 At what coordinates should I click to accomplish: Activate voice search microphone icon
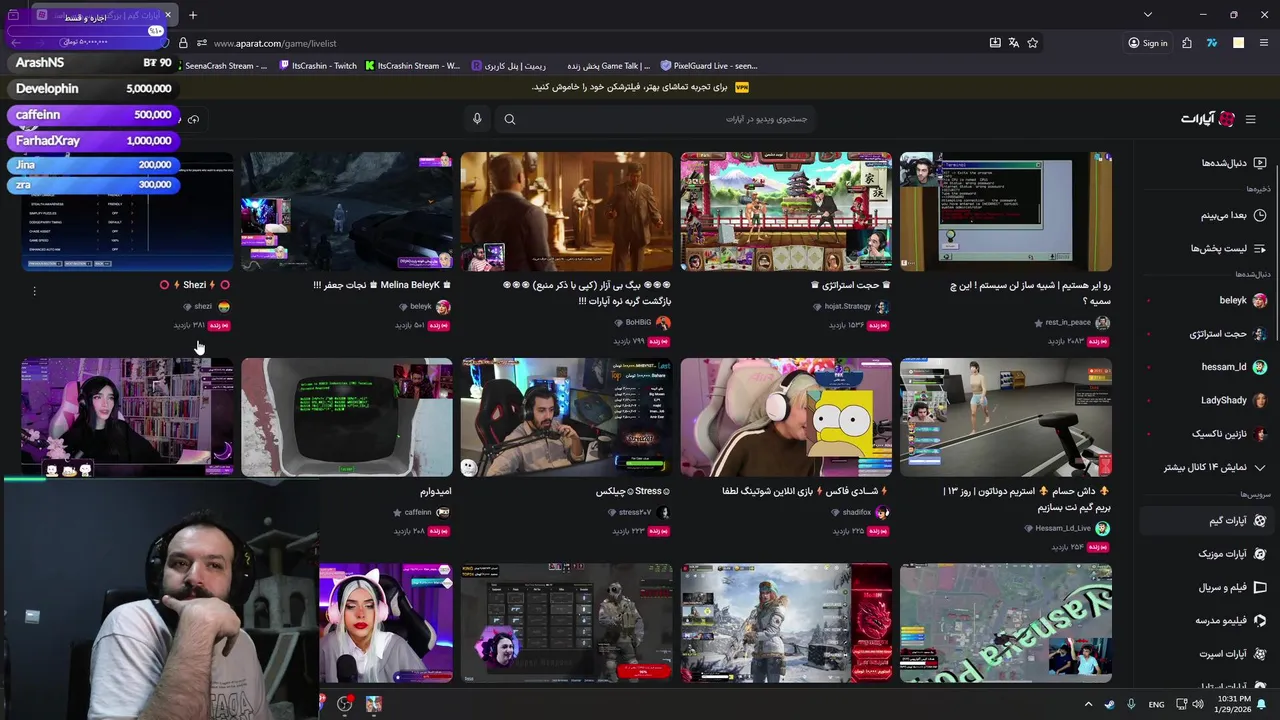[477, 119]
